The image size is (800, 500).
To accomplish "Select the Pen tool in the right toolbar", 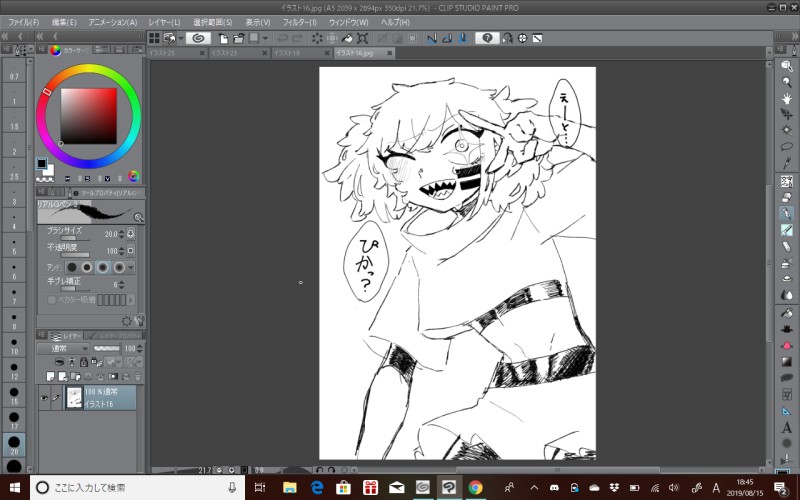I will (x=786, y=213).
